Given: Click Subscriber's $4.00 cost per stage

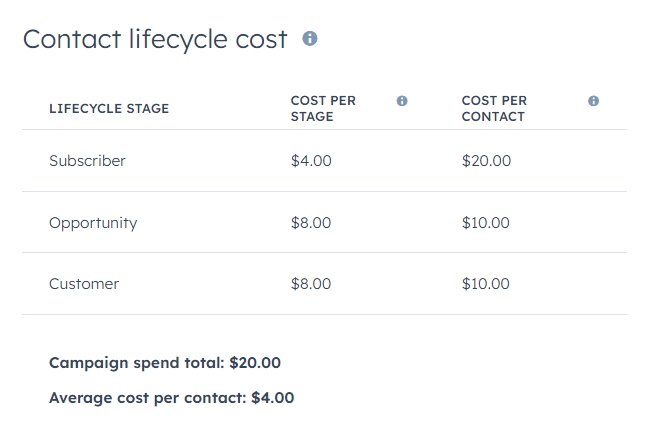Looking at the screenshot, I should coord(311,161).
